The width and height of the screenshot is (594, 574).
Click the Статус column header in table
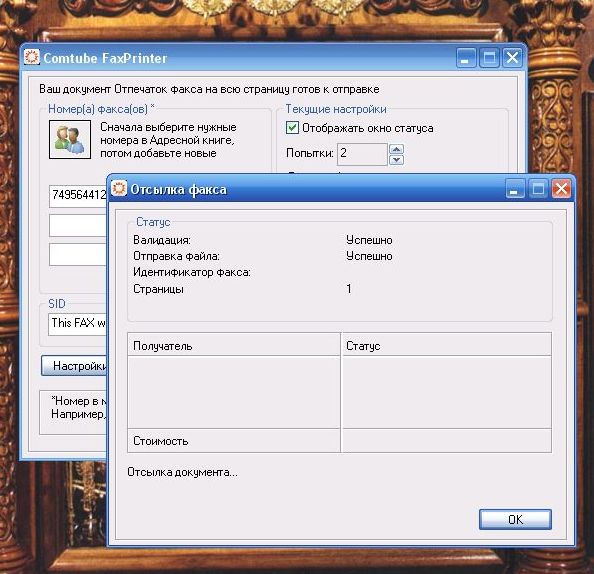click(x=447, y=344)
